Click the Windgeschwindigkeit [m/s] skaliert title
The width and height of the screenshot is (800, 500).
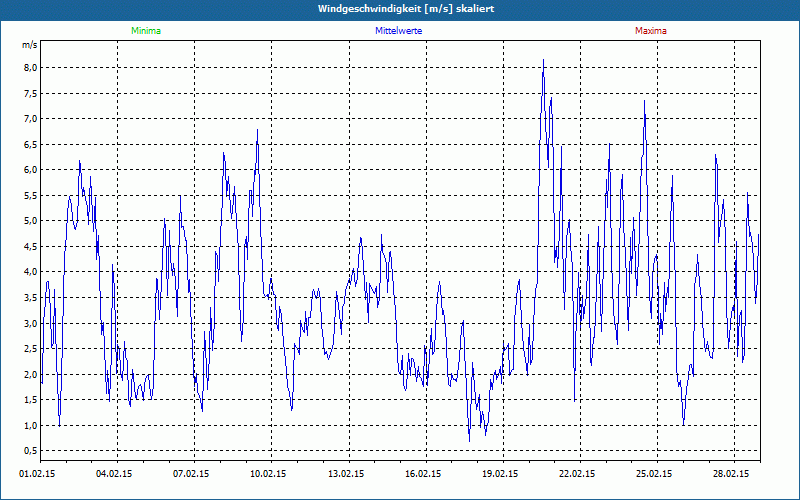(x=406, y=9)
